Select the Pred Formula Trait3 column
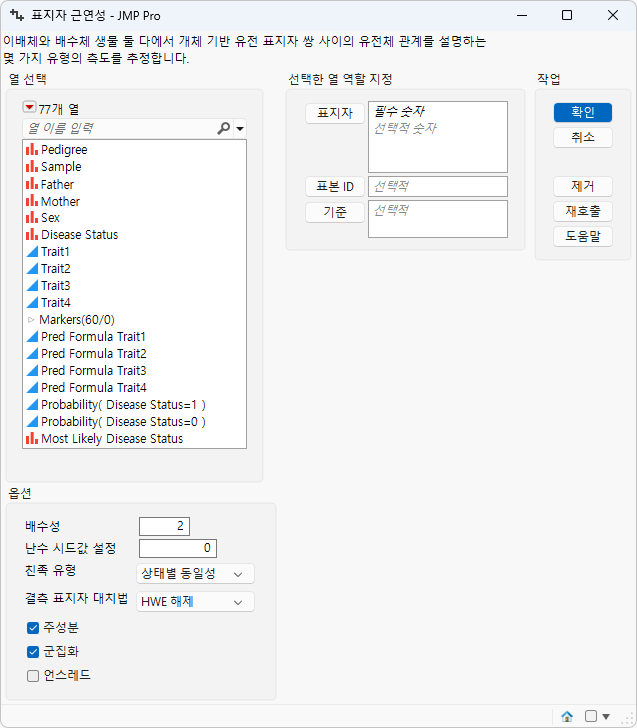This screenshot has height=728, width=637. tap(94, 370)
